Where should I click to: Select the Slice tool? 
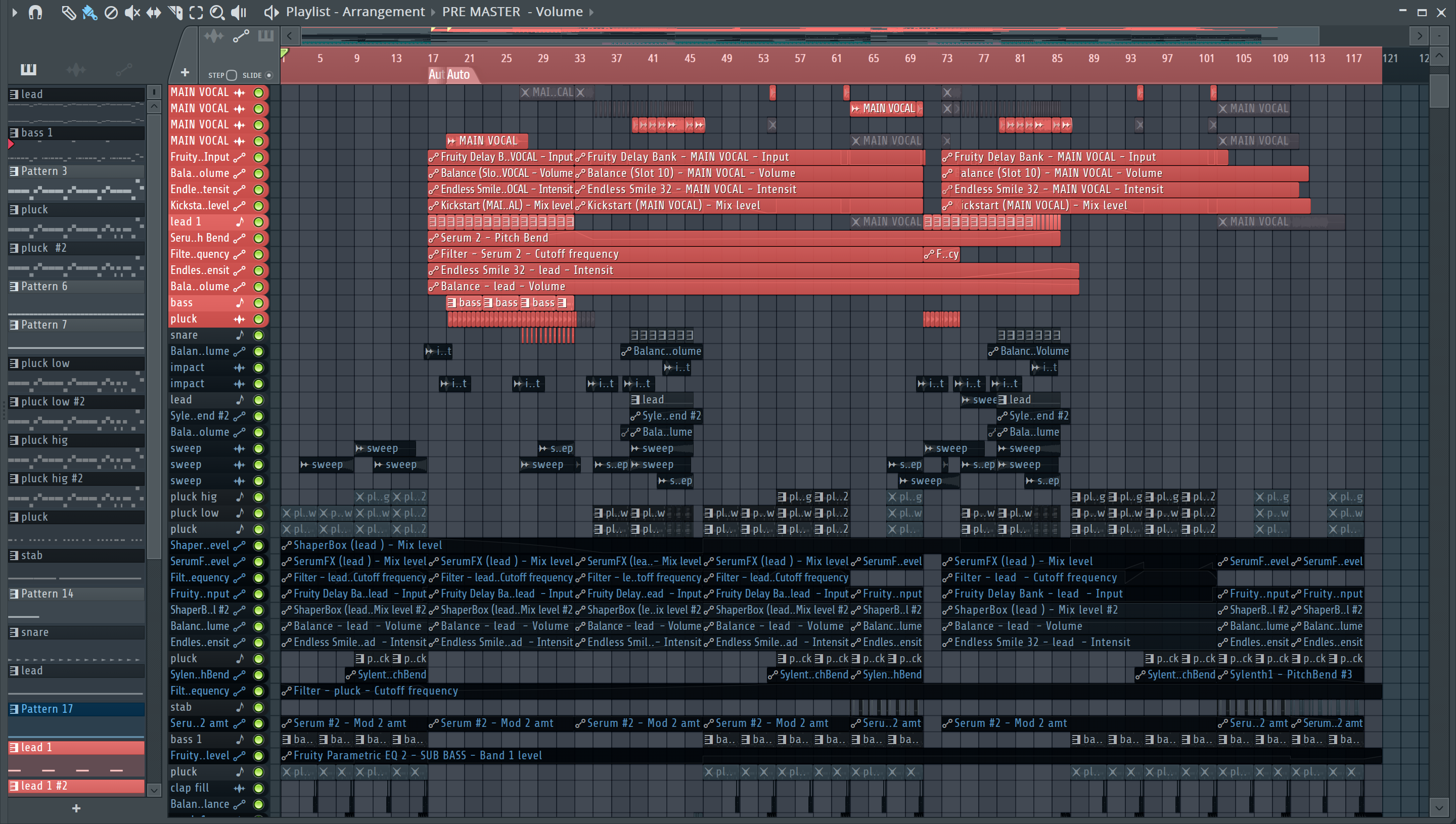click(175, 12)
